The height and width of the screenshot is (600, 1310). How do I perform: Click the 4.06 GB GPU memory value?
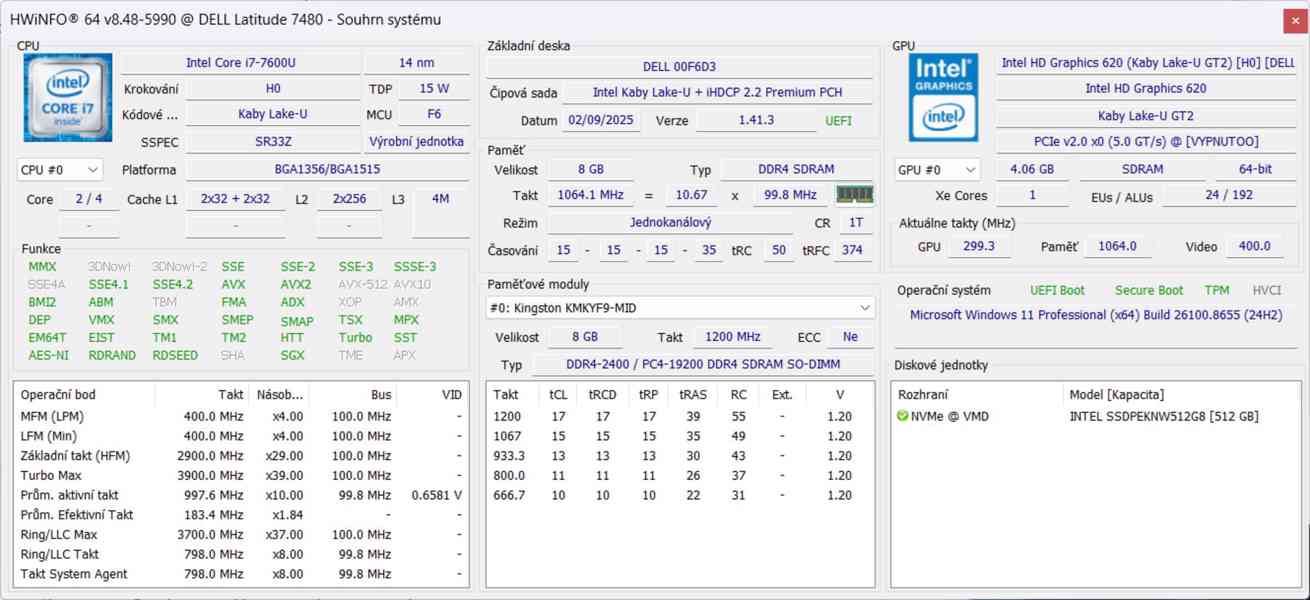click(1032, 169)
